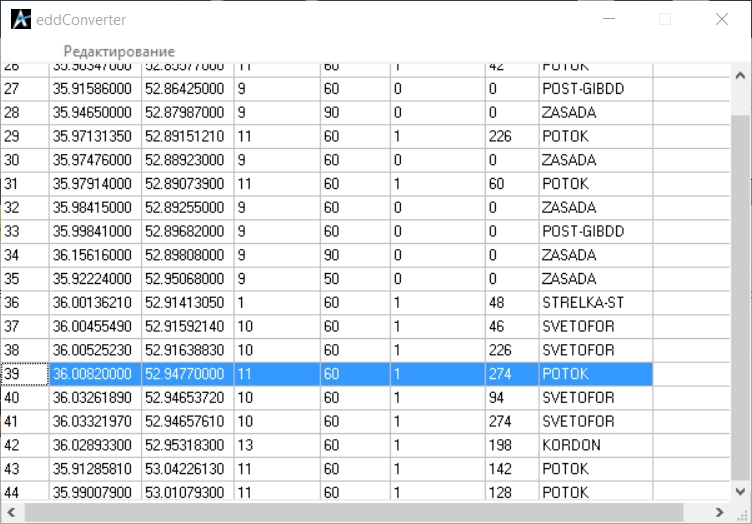Click the 36.15616000 coordinate cell
This screenshot has width=752, height=524.
coord(95,255)
